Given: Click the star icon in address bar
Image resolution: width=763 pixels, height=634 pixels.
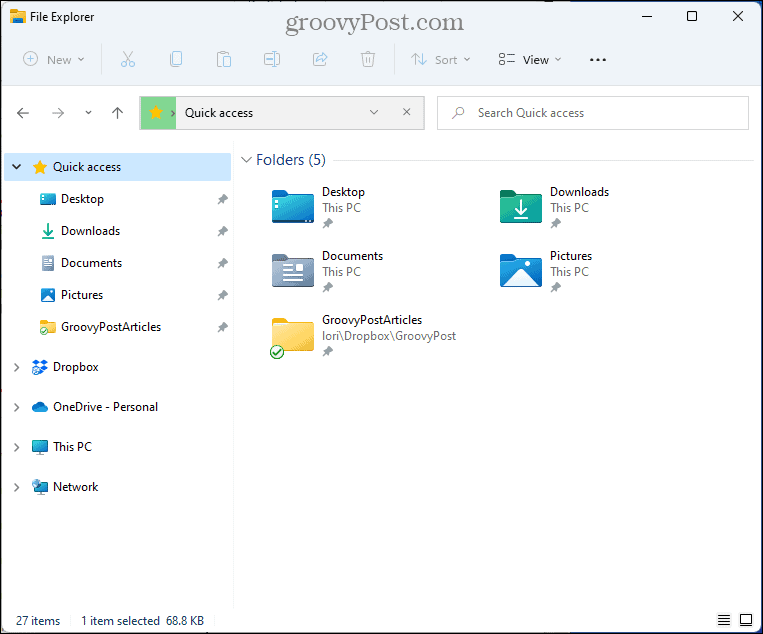Looking at the screenshot, I should (156, 113).
